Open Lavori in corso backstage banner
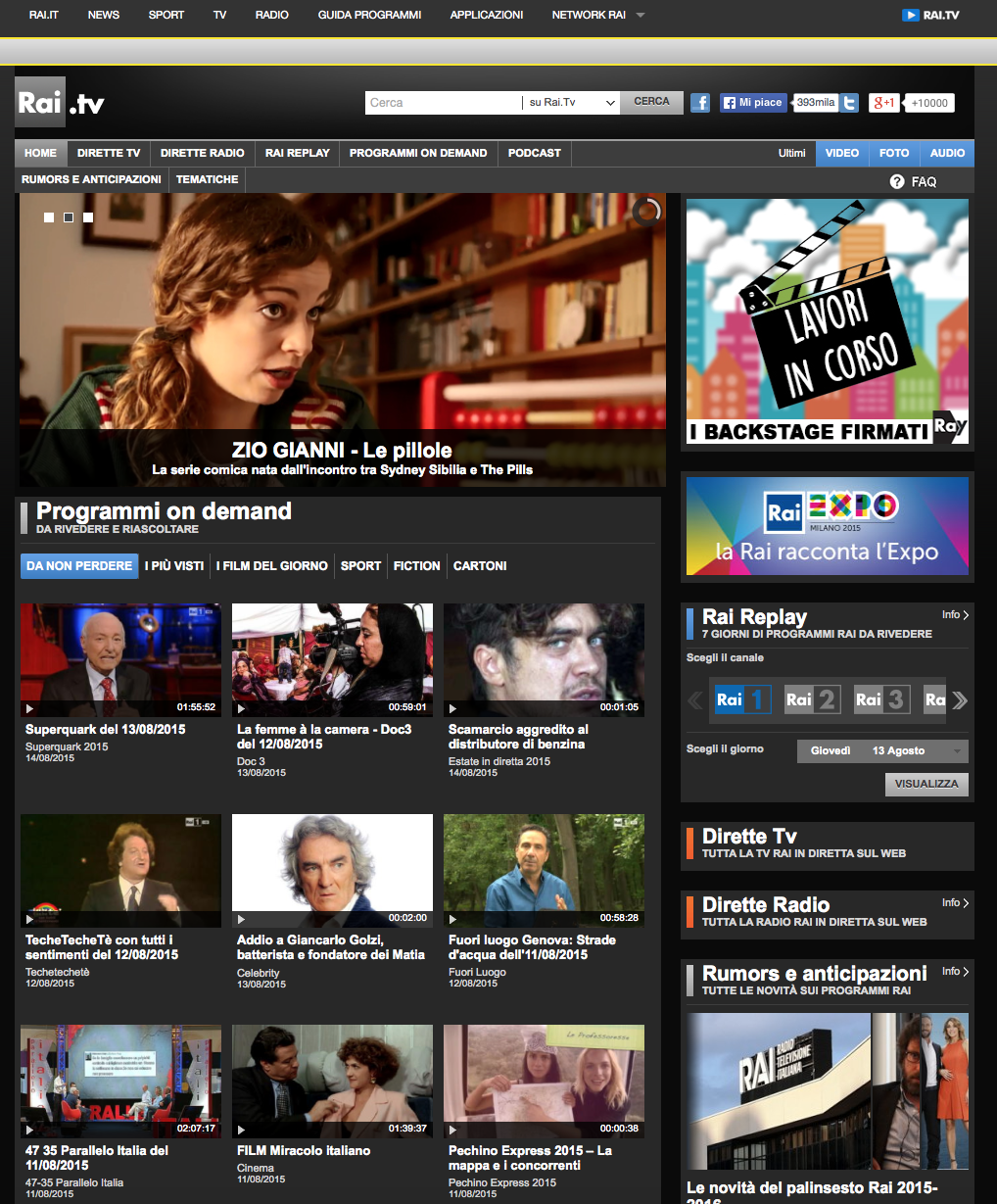This screenshot has height=1204, width=997. pos(828,321)
